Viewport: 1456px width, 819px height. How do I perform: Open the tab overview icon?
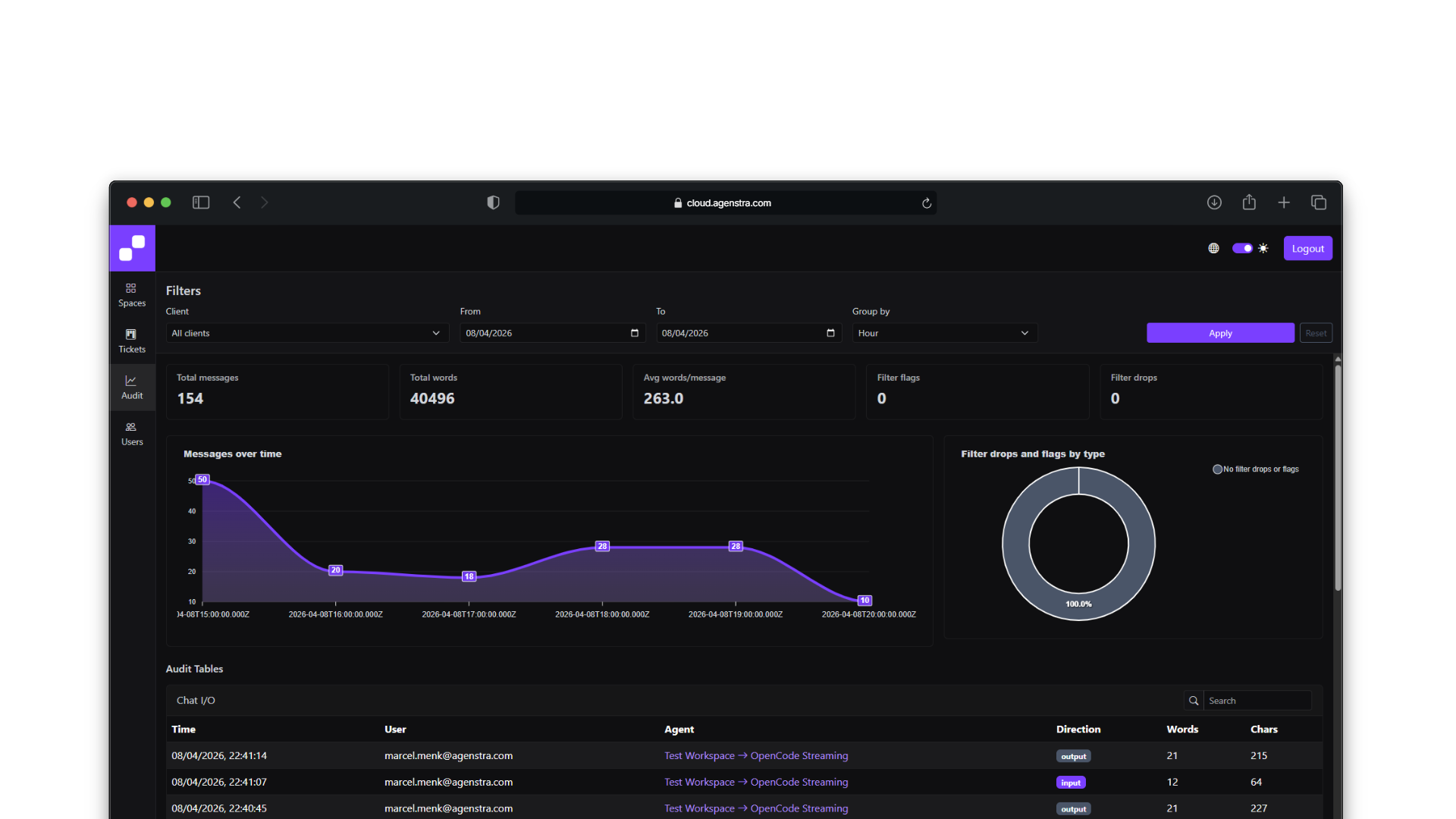[x=1319, y=202]
